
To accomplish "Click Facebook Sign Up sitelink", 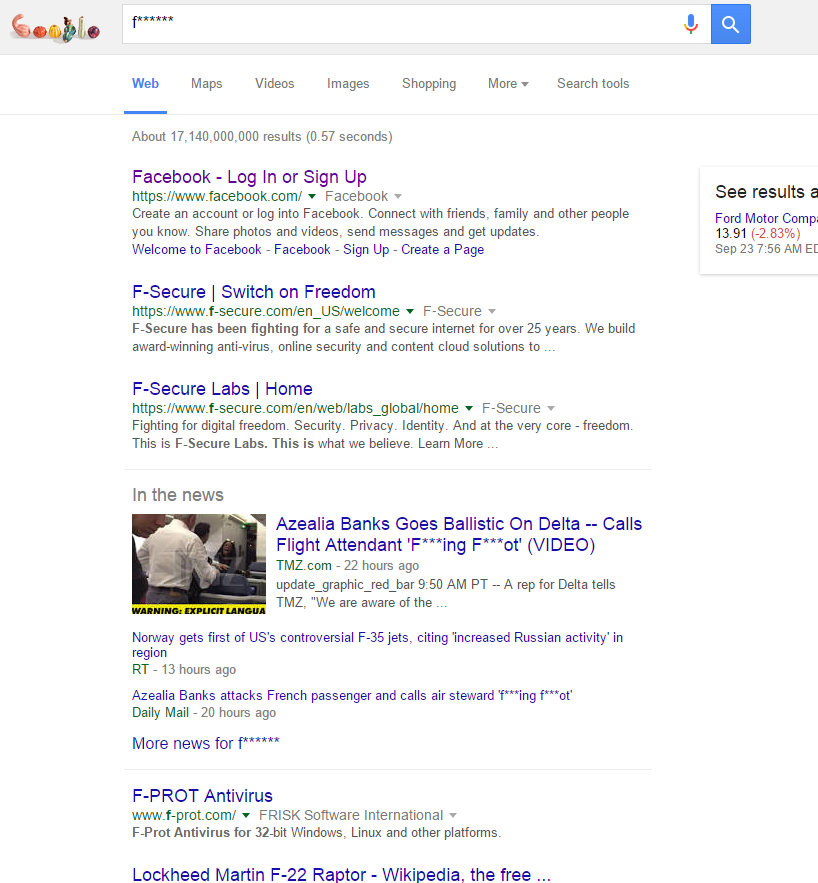I will coord(366,250).
